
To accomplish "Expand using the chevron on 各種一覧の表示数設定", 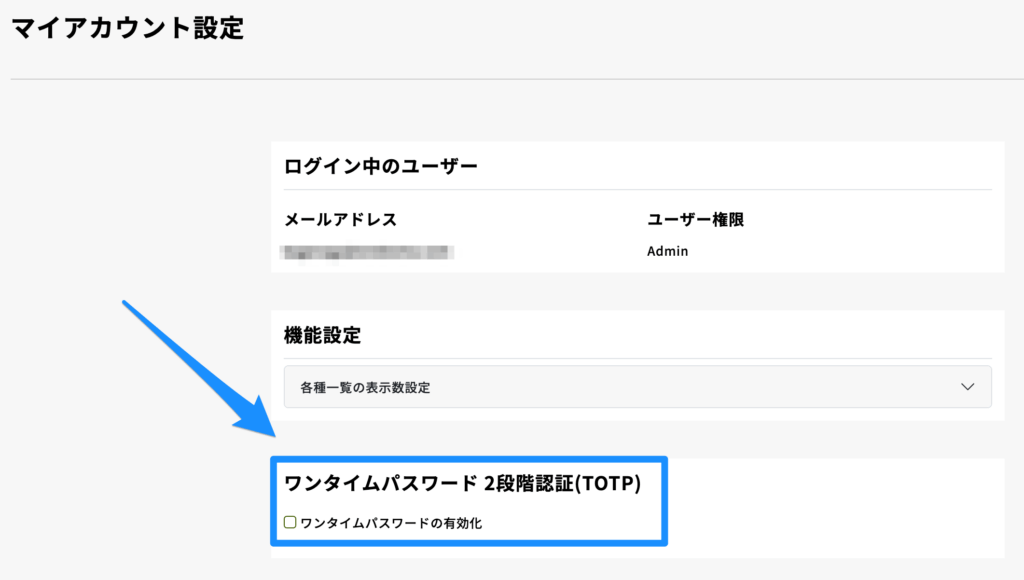I will click(967, 387).
